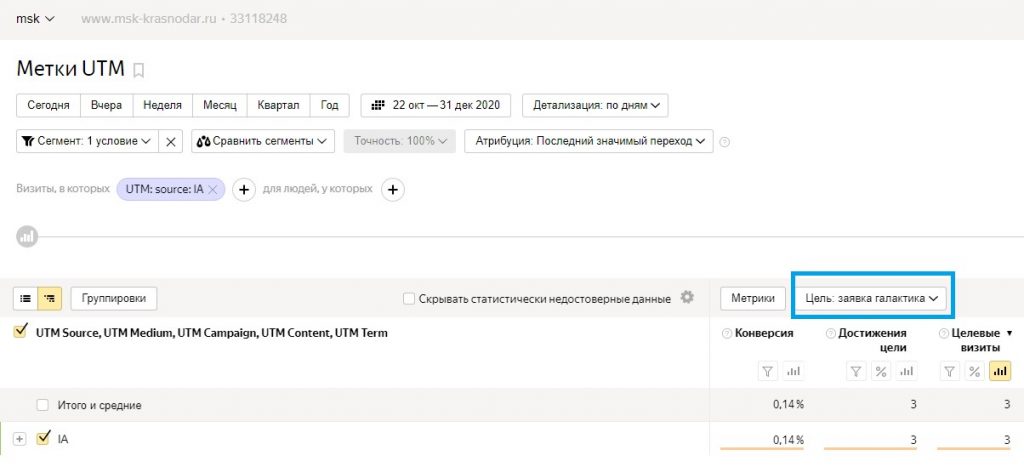
Task: Toggle Скрывать статистически недостоверные данные checkbox
Action: tap(409, 299)
